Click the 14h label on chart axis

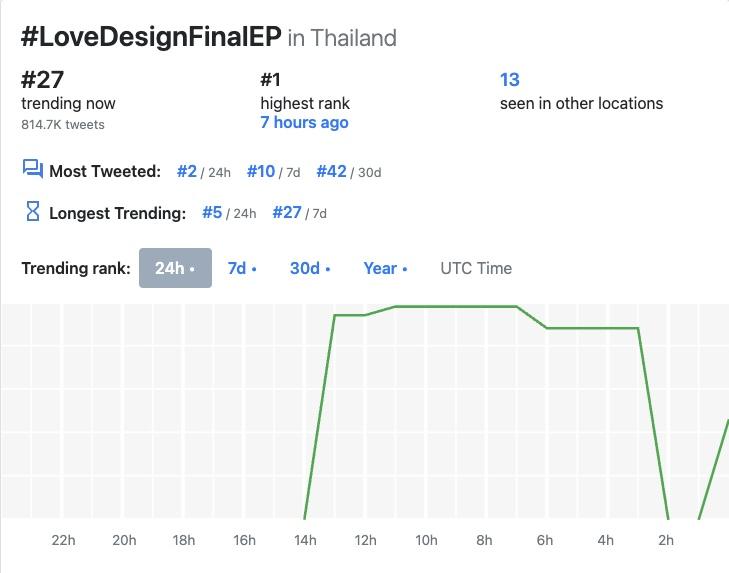(x=304, y=540)
